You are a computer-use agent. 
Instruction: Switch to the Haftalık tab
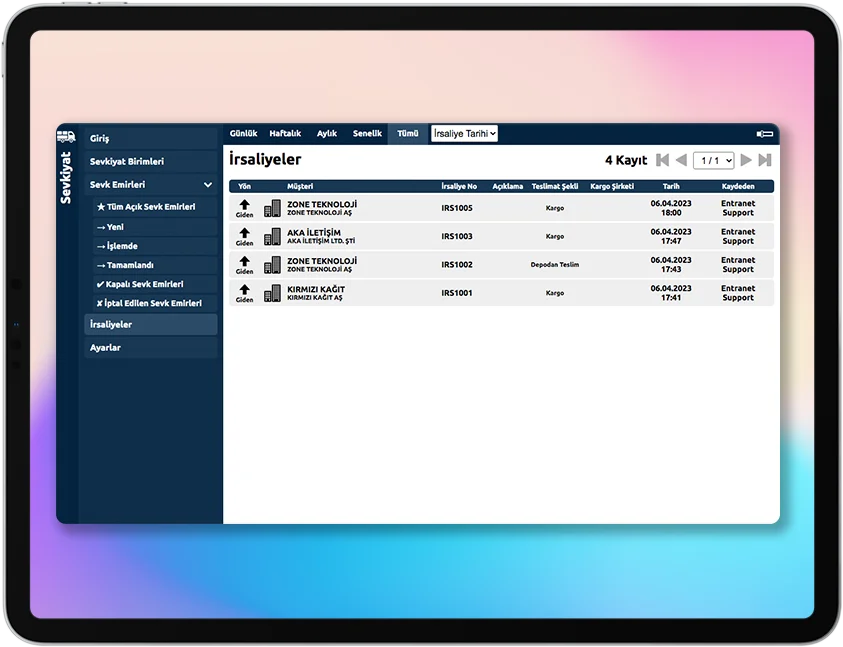[x=285, y=133]
